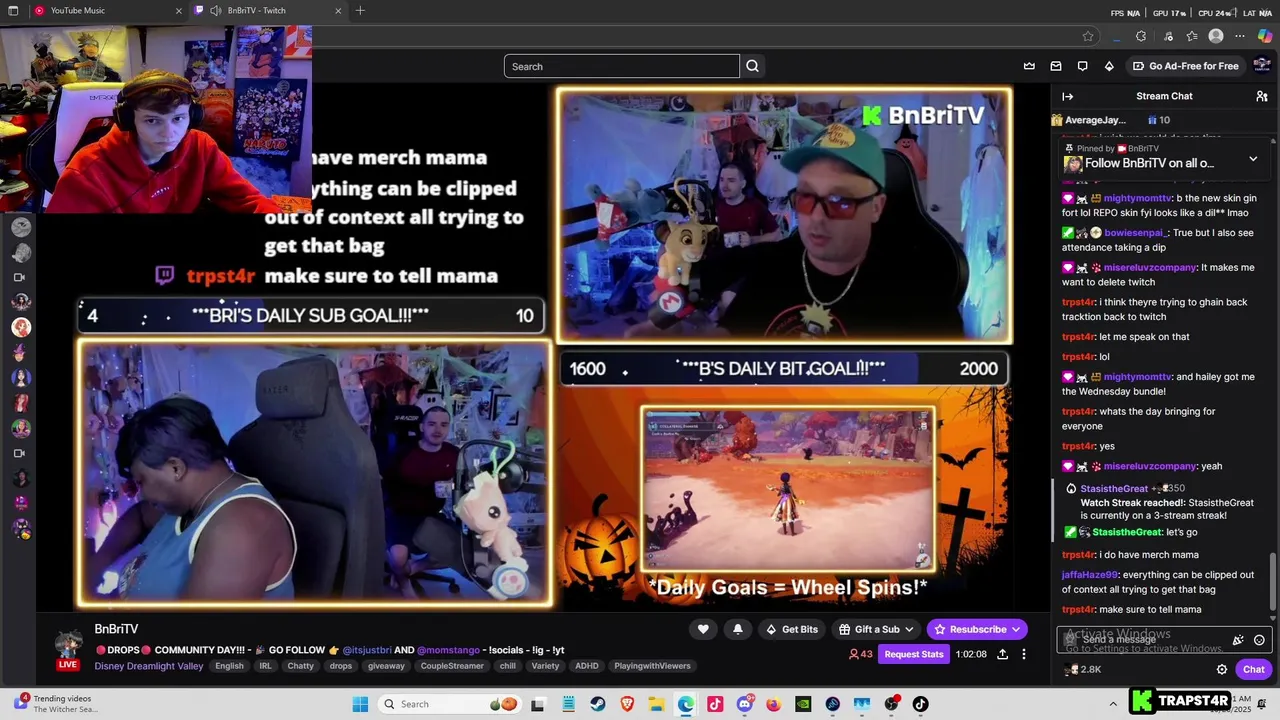This screenshot has height=720, width=1280.
Task: Click the 2.8K channel points balance
Action: [1084, 669]
